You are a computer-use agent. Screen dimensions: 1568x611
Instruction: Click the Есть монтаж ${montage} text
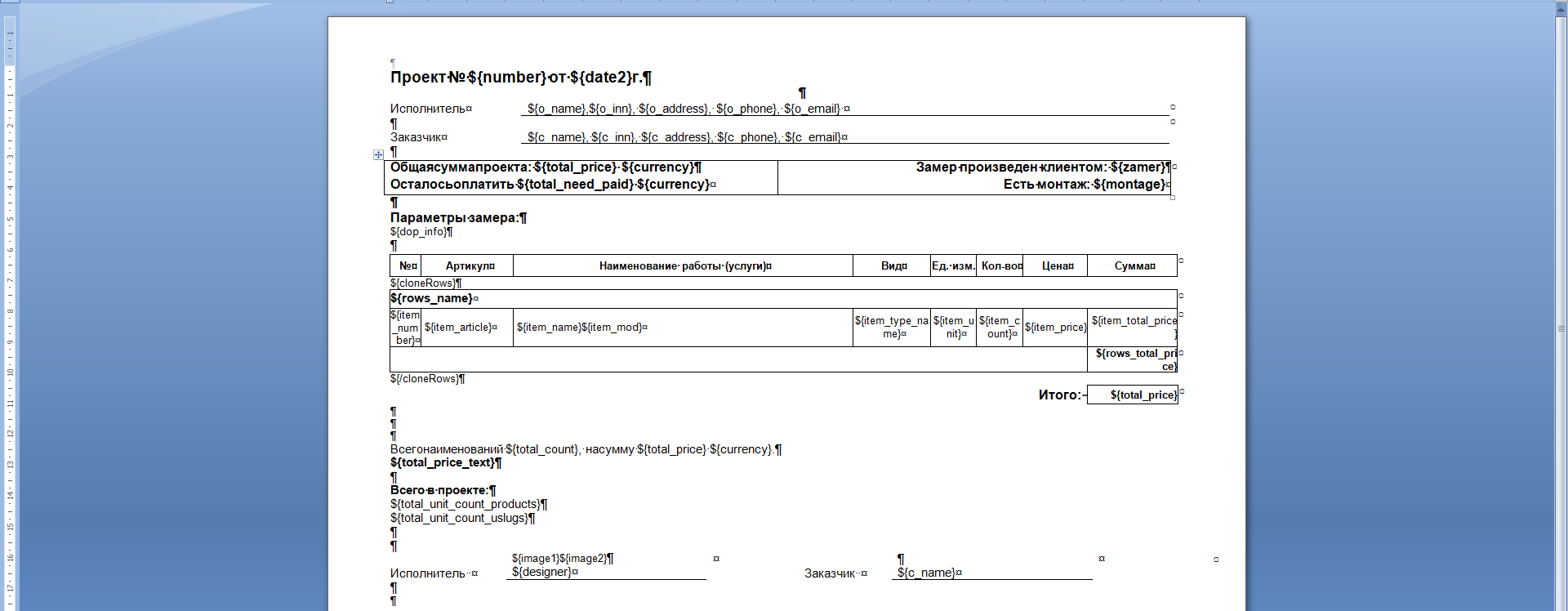pyautogui.click(x=1085, y=185)
